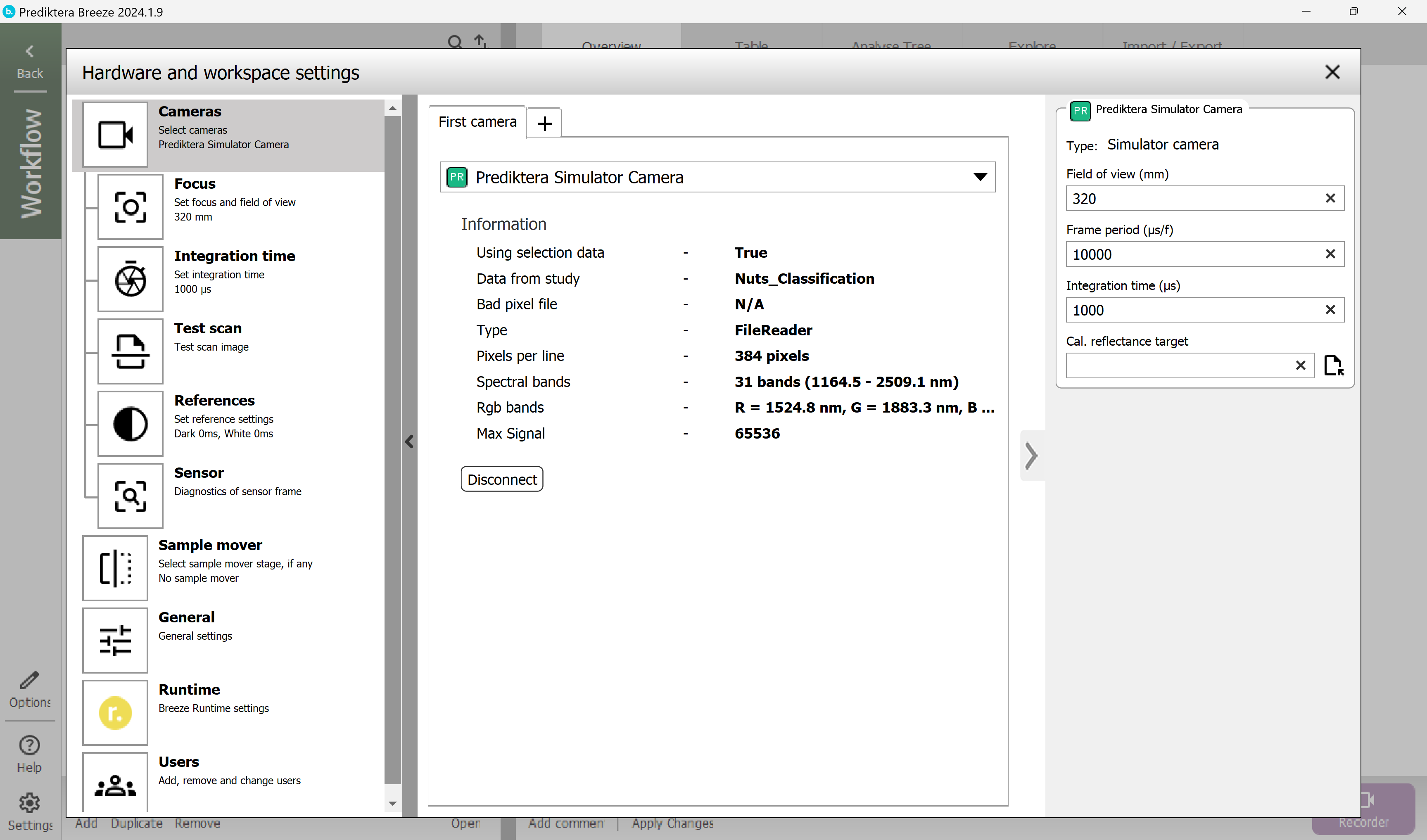The image size is (1427, 840).
Task: Click the Disconnect button
Action: tap(502, 479)
